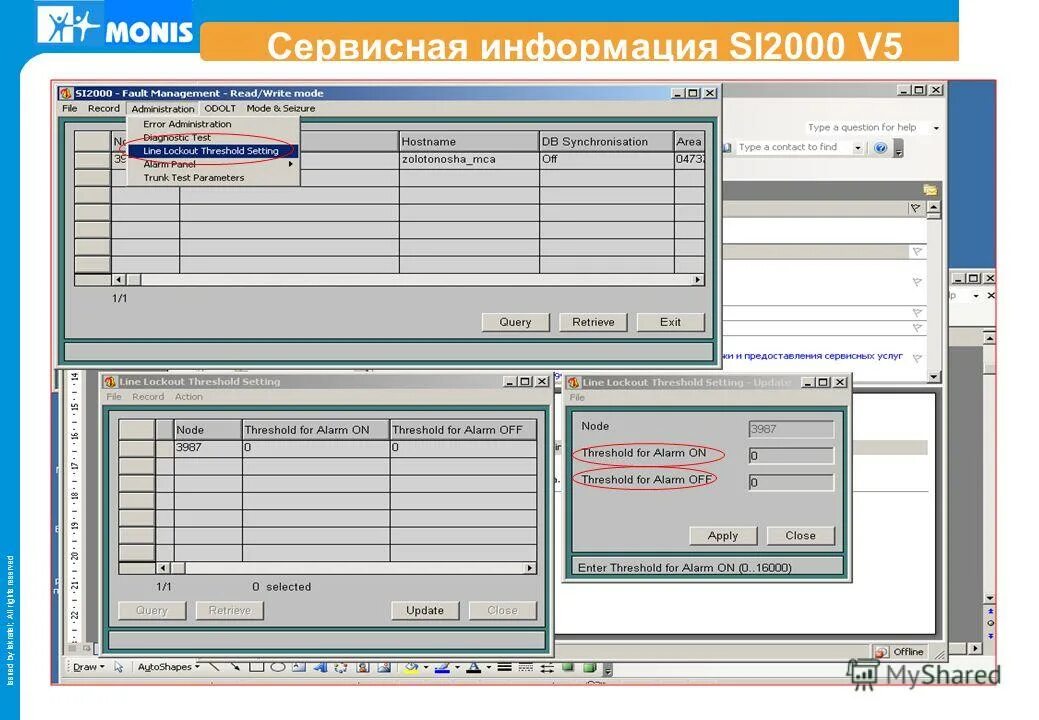Click Close button in Update dialog
Image resolution: width=1039 pixels, height=720 pixels.
(800, 536)
